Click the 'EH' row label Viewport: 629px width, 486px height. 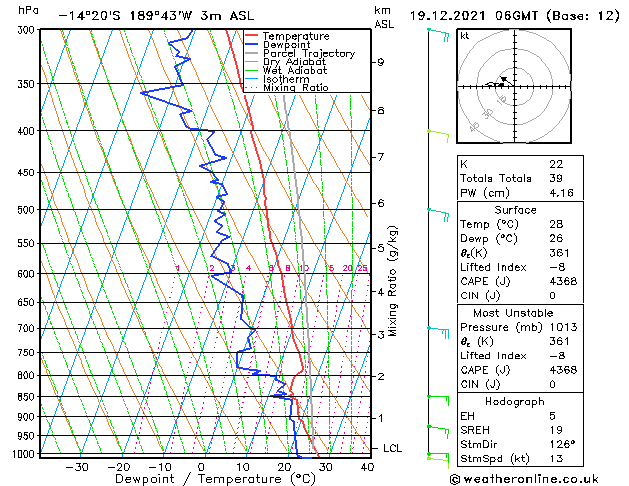468,416
